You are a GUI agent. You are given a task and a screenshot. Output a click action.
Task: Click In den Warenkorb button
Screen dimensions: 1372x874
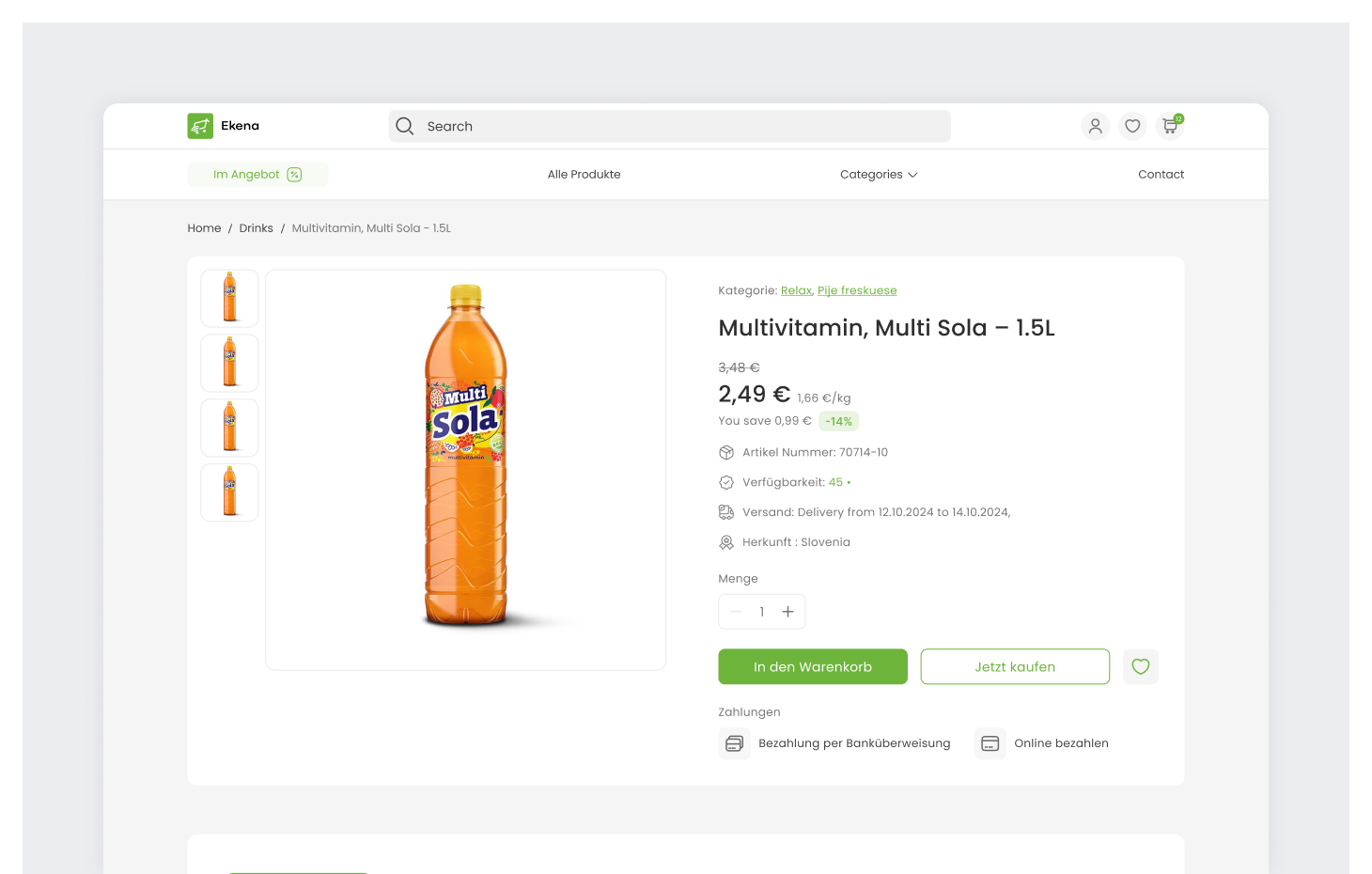pyautogui.click(x=812, y=666)
